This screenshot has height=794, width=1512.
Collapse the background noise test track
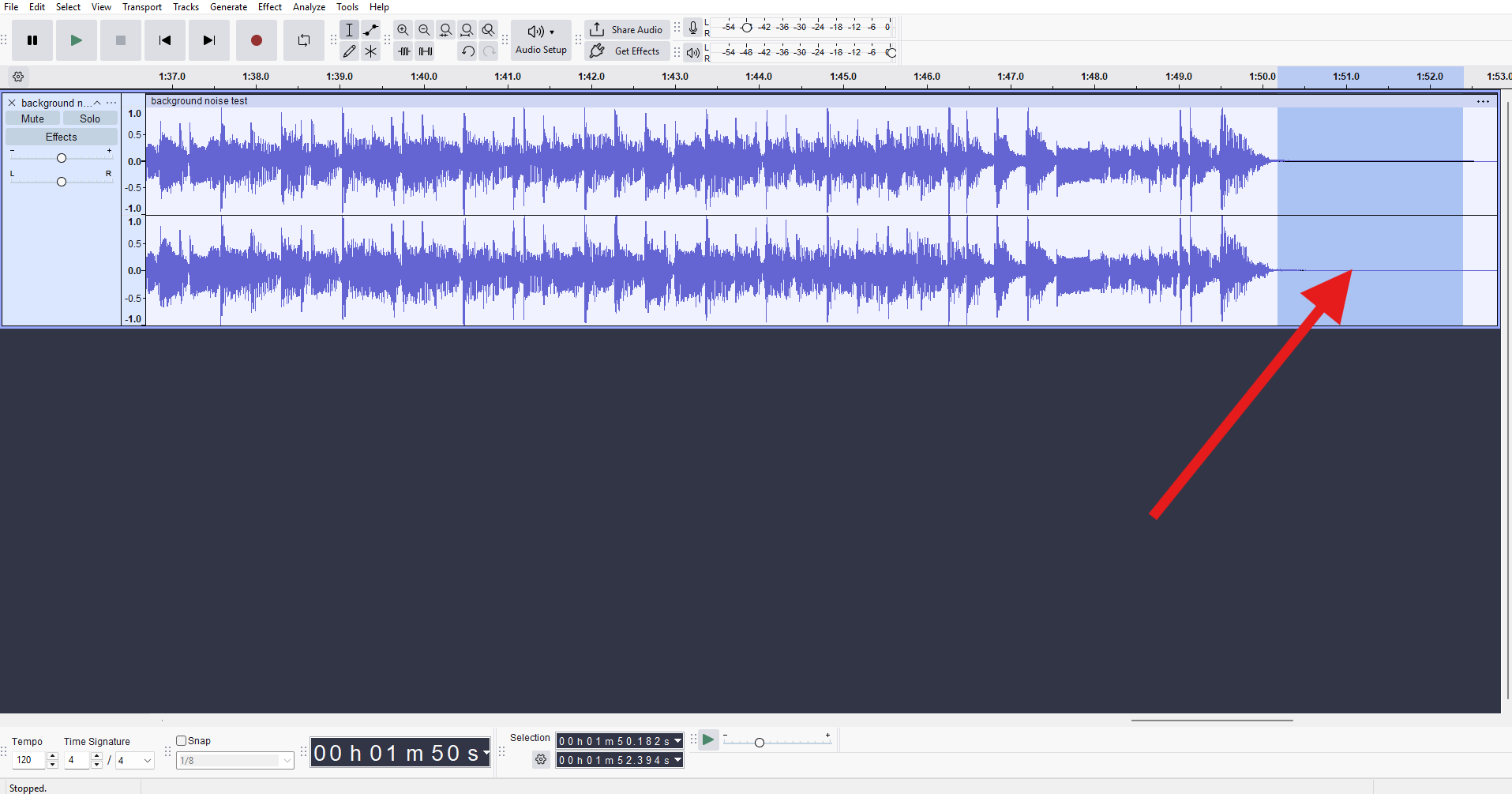point(96,102)
